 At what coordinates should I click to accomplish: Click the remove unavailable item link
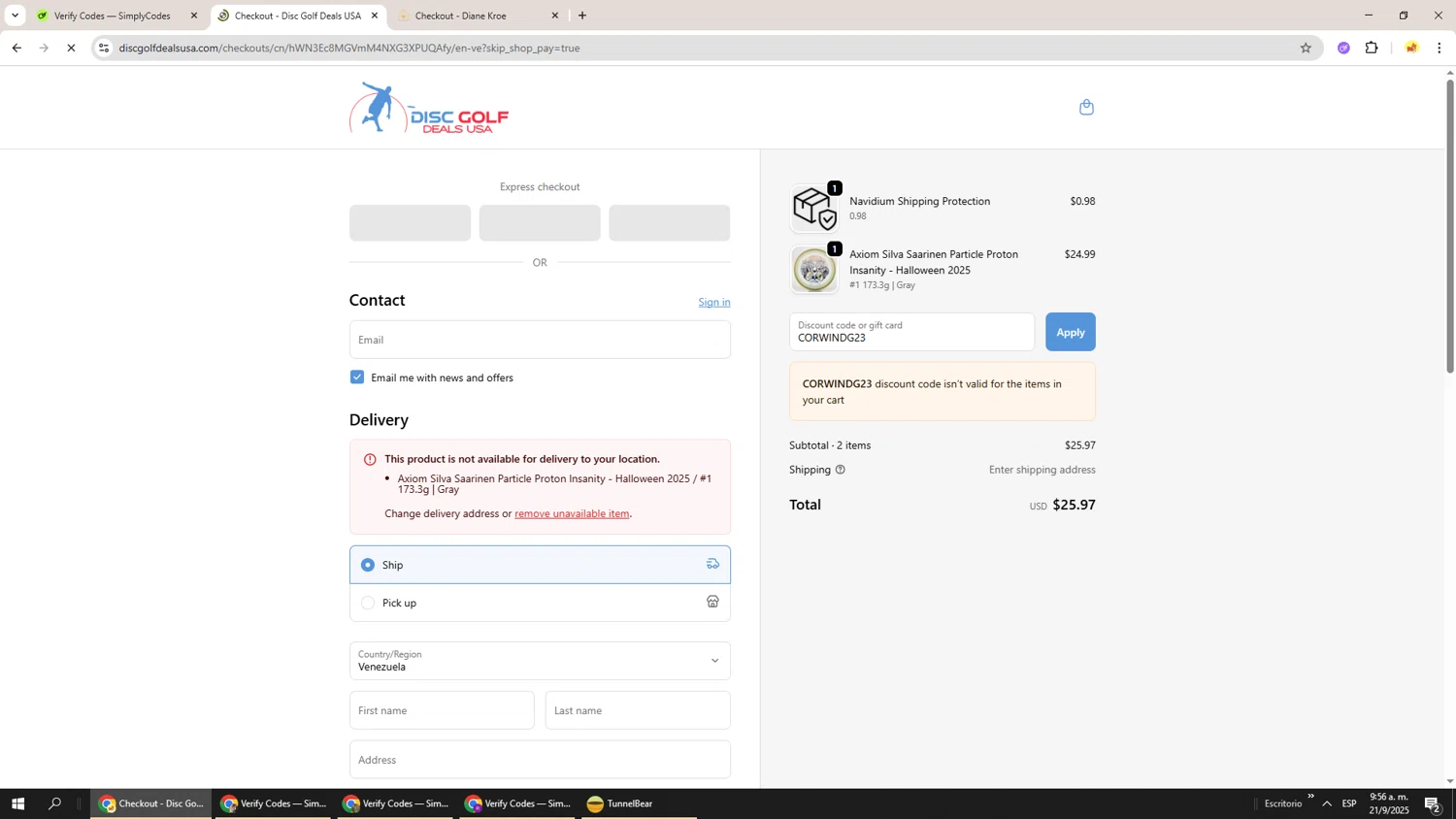point(572,513)
